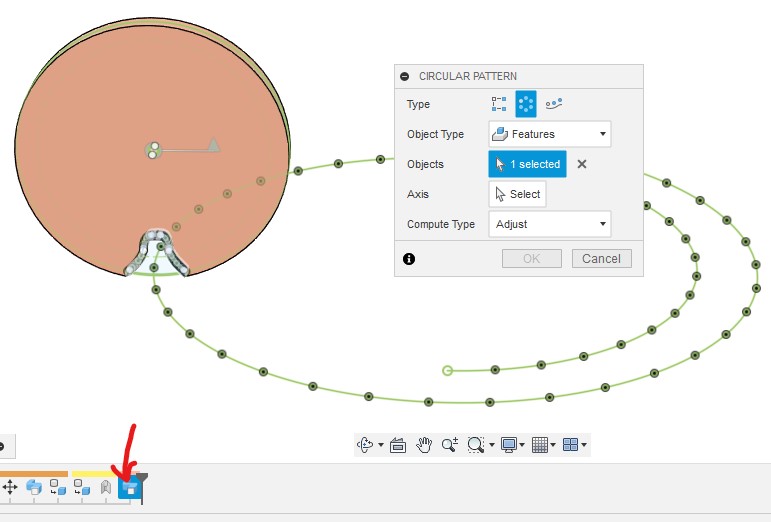The image size is (771, 522).
Task: Collapse the Circular Pattern dialog
Action: (405, 76)
